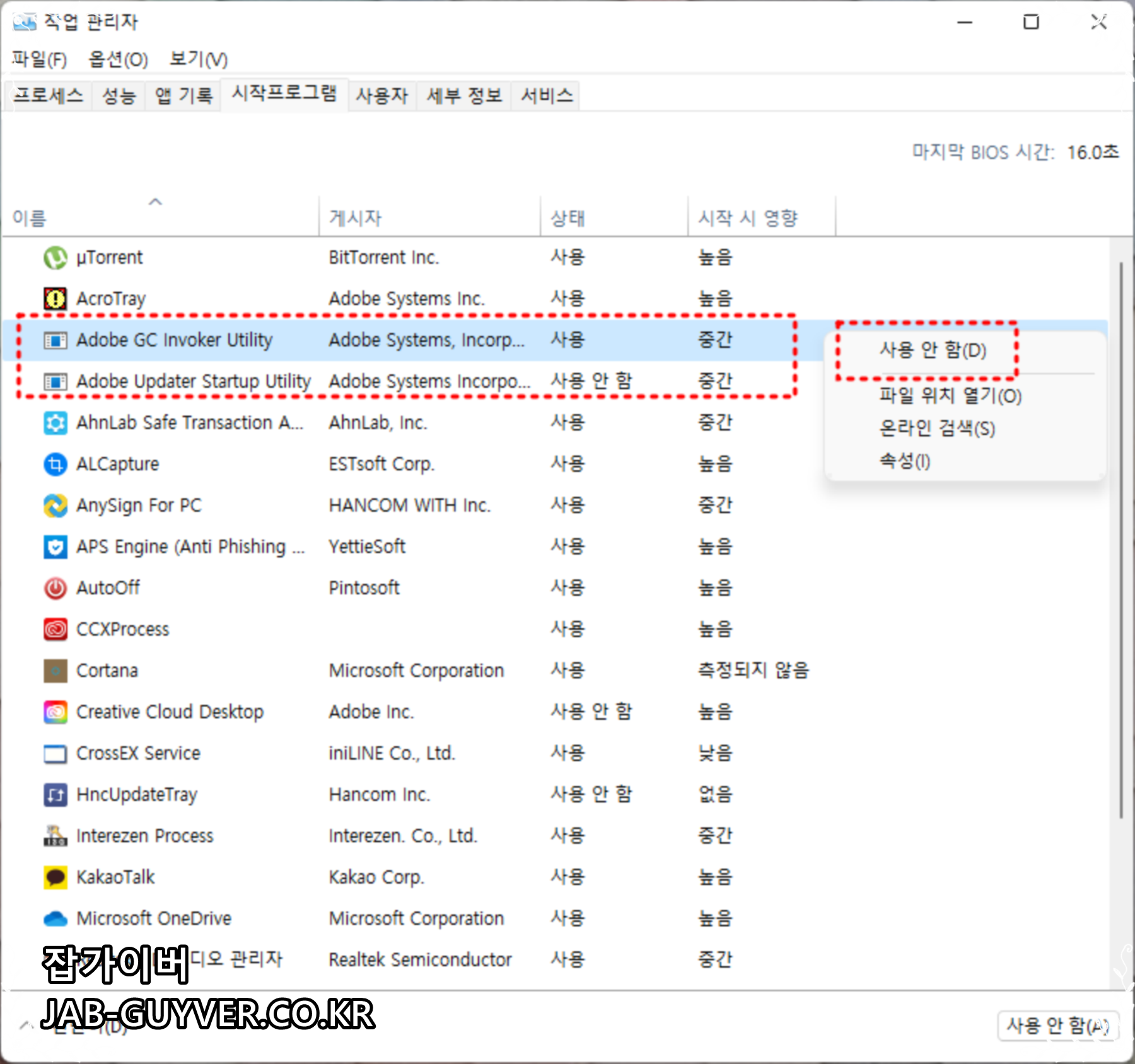Close the Task Manager window
The height and width of the screenshot is (1064, 1135).
click(x=1099, y=23)
